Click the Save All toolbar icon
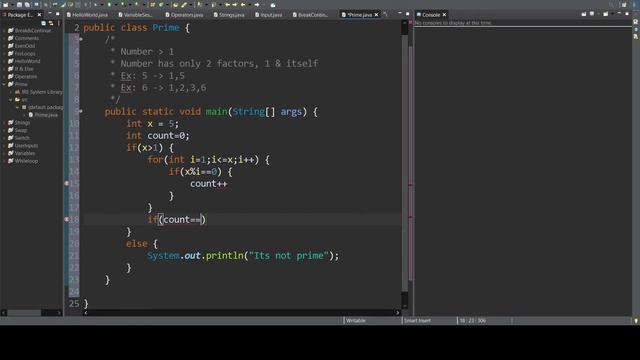 point(27,4)
